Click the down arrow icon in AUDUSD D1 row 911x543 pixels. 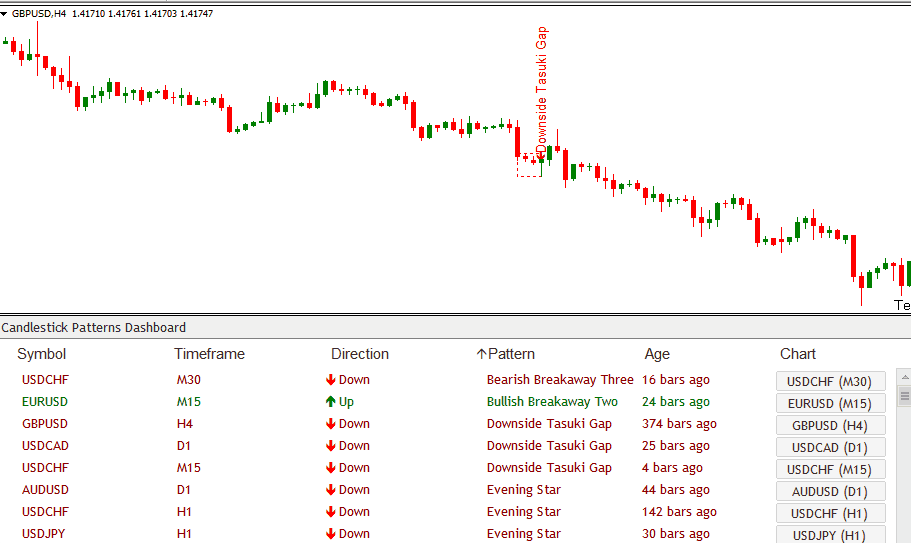(x=330, y=490)
